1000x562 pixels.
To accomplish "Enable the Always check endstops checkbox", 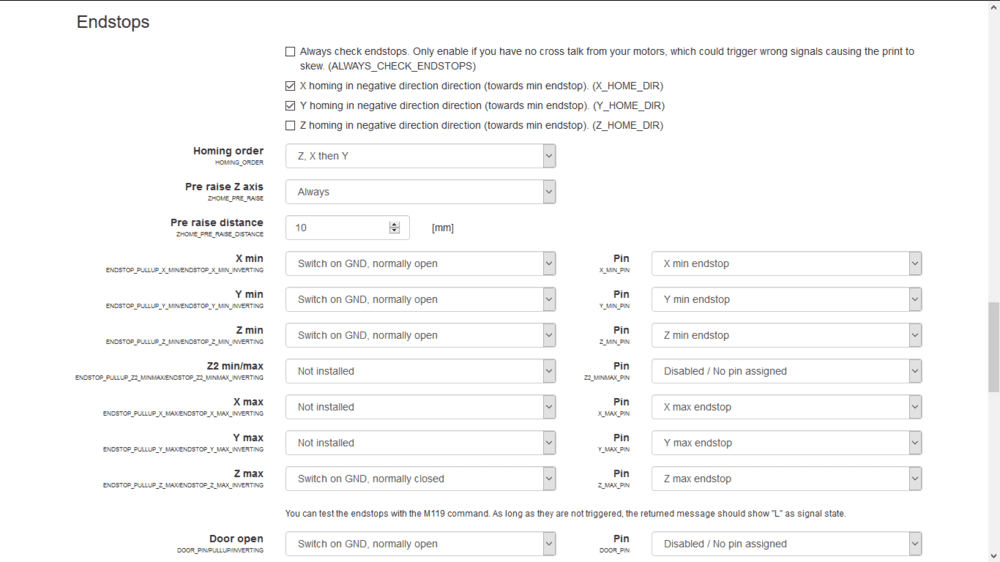I will [290, 51].
